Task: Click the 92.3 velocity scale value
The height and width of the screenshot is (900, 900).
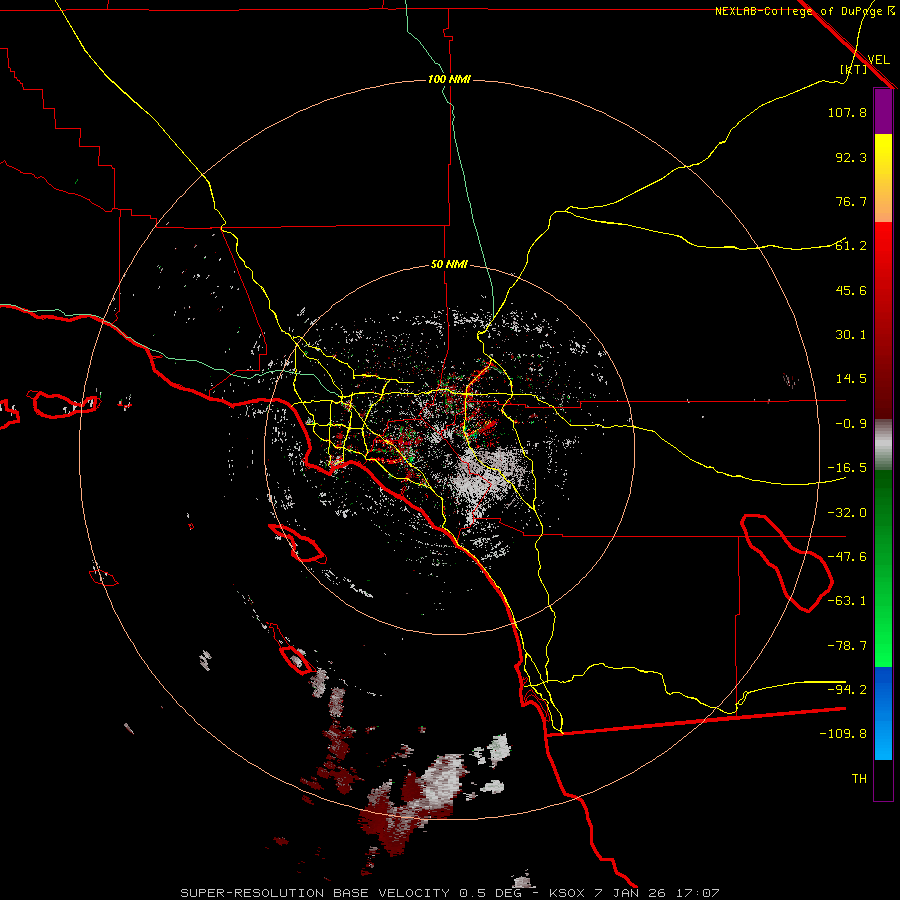Action: [851, 157]
